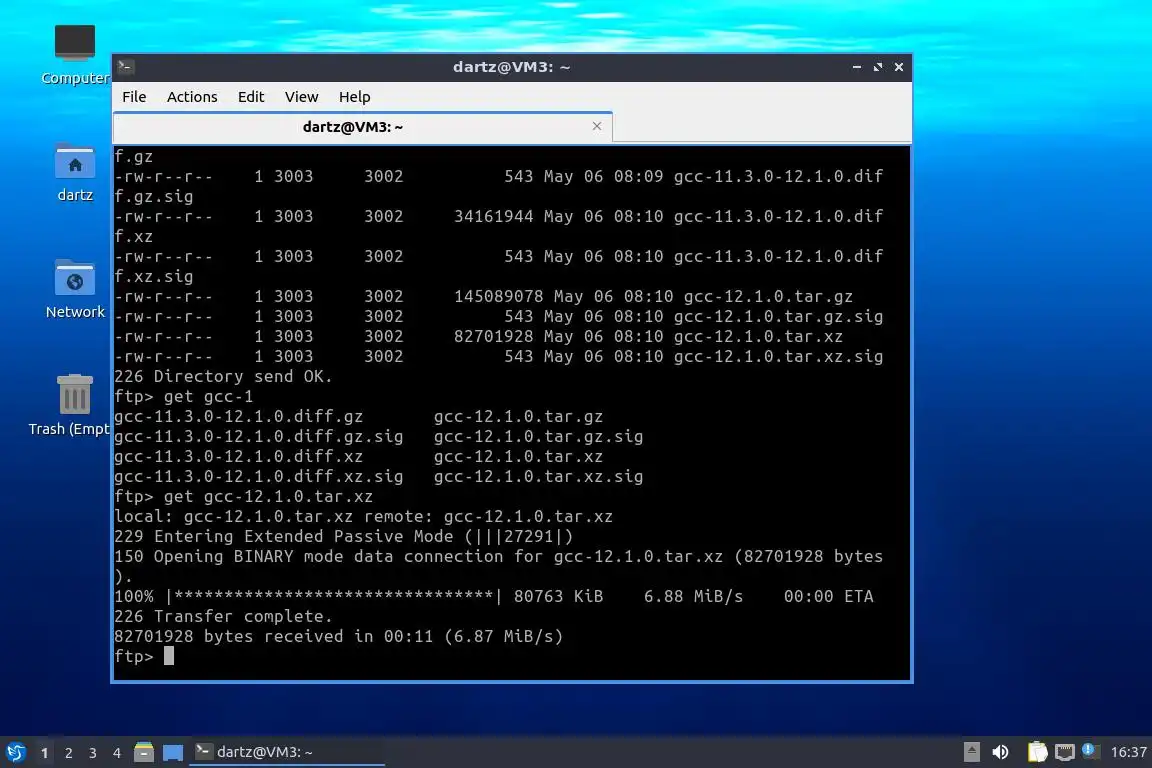This screenshot has width=1152, height=768.
Task: Minimize the terminal window
Action: click(857, 67)
